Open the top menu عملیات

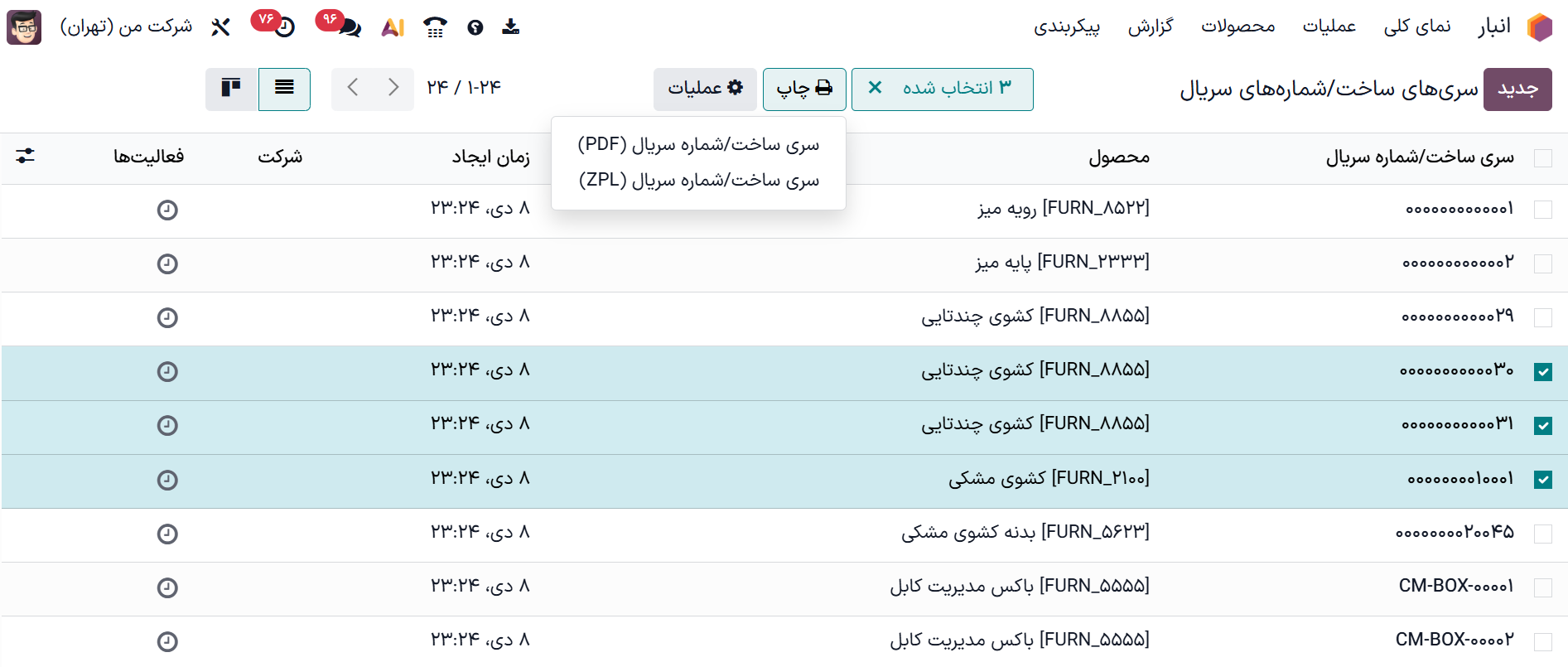(x=1329, y=27)
